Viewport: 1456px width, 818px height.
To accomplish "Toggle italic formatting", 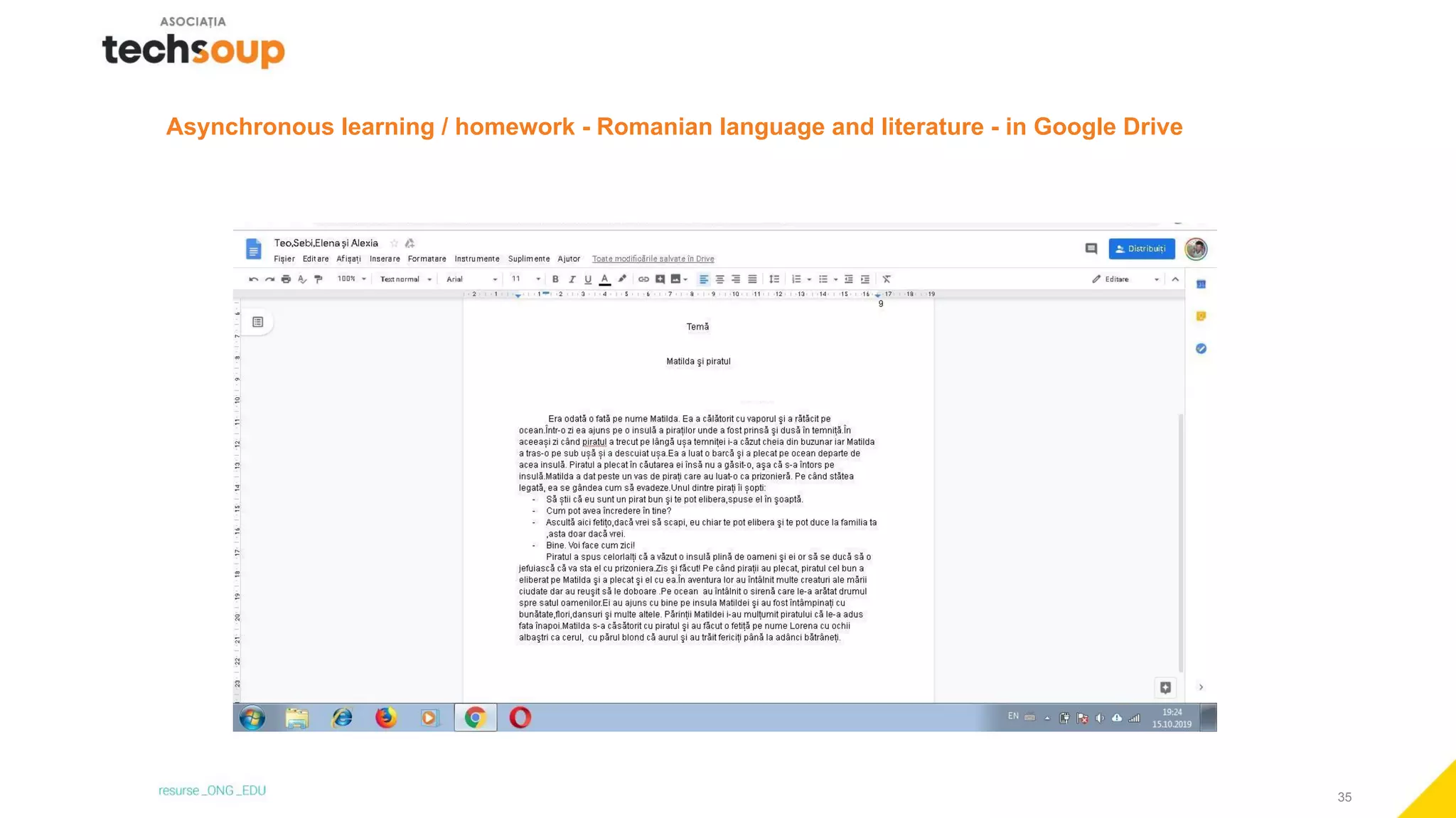I will [x=572, y=279].
